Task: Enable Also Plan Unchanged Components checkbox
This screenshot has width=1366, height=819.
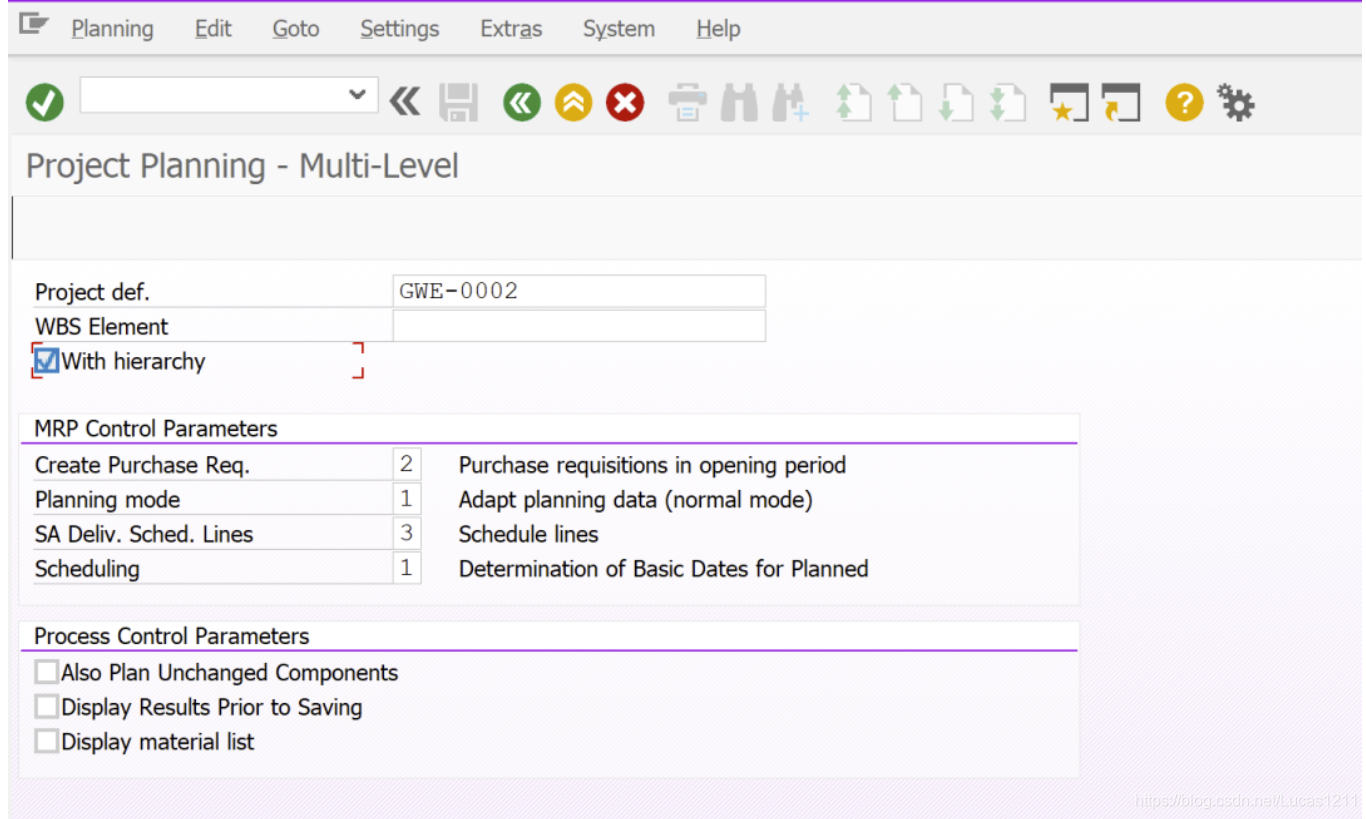Action: [46, 672]
